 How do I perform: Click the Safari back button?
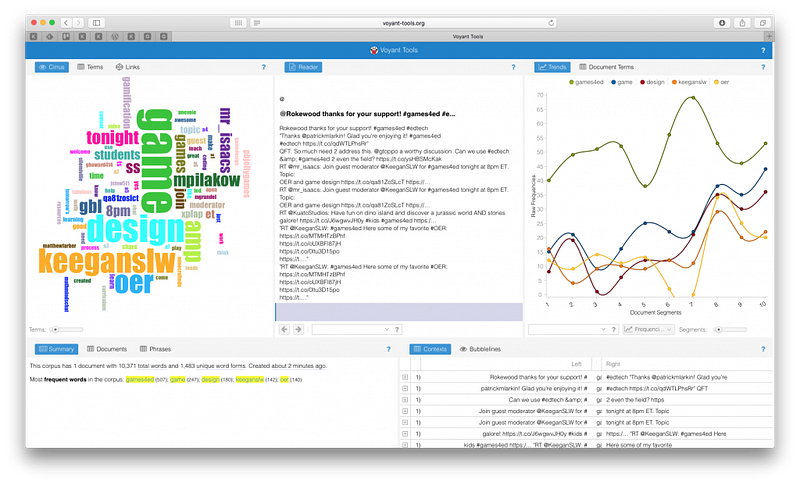pyautogui.click(x=66, y=22)
